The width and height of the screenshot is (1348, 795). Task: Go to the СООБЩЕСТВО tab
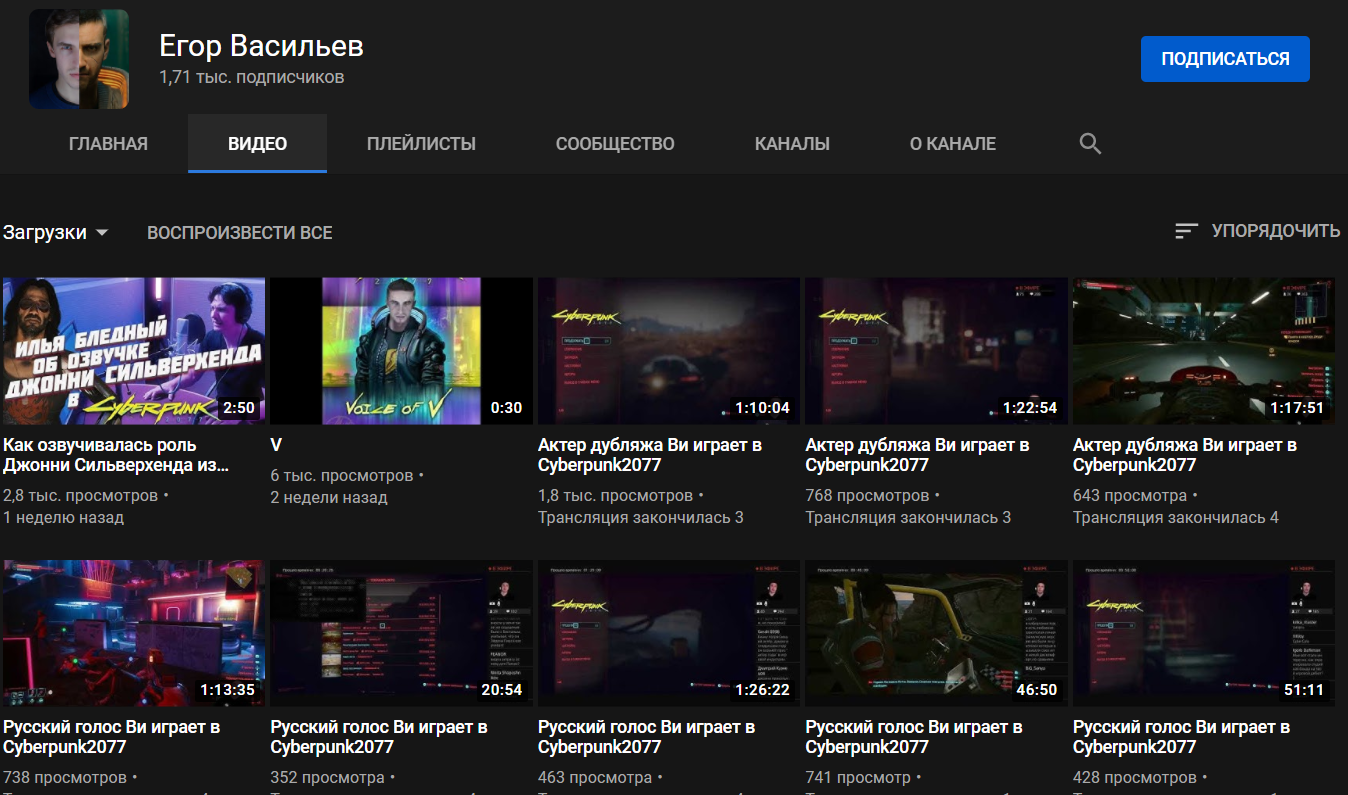coord(615,144)
